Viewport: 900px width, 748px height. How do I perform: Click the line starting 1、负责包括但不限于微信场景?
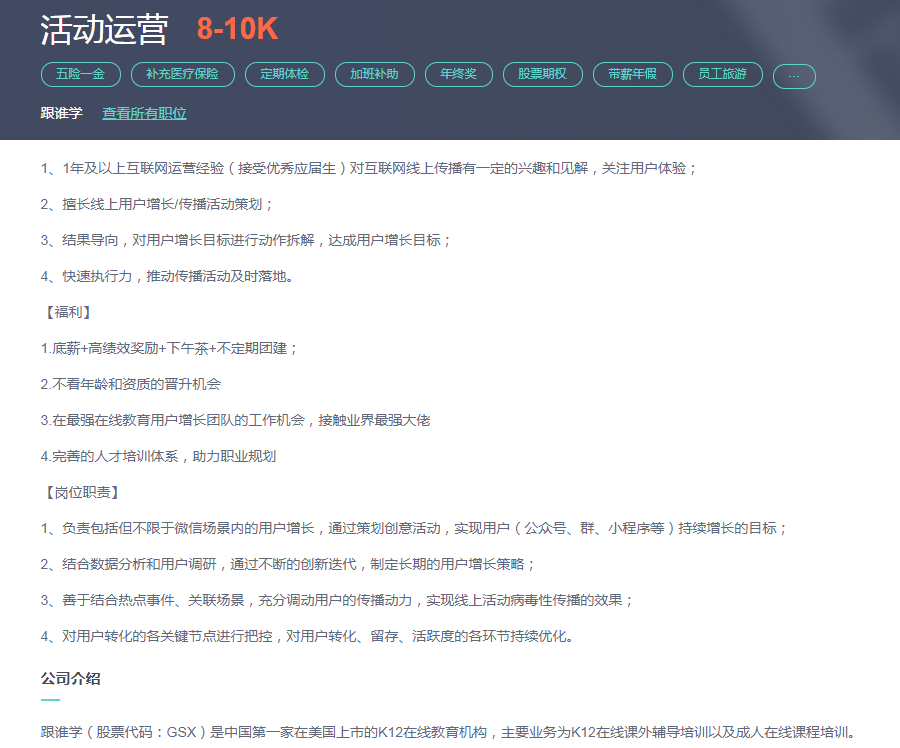click(x=413, y=528)
